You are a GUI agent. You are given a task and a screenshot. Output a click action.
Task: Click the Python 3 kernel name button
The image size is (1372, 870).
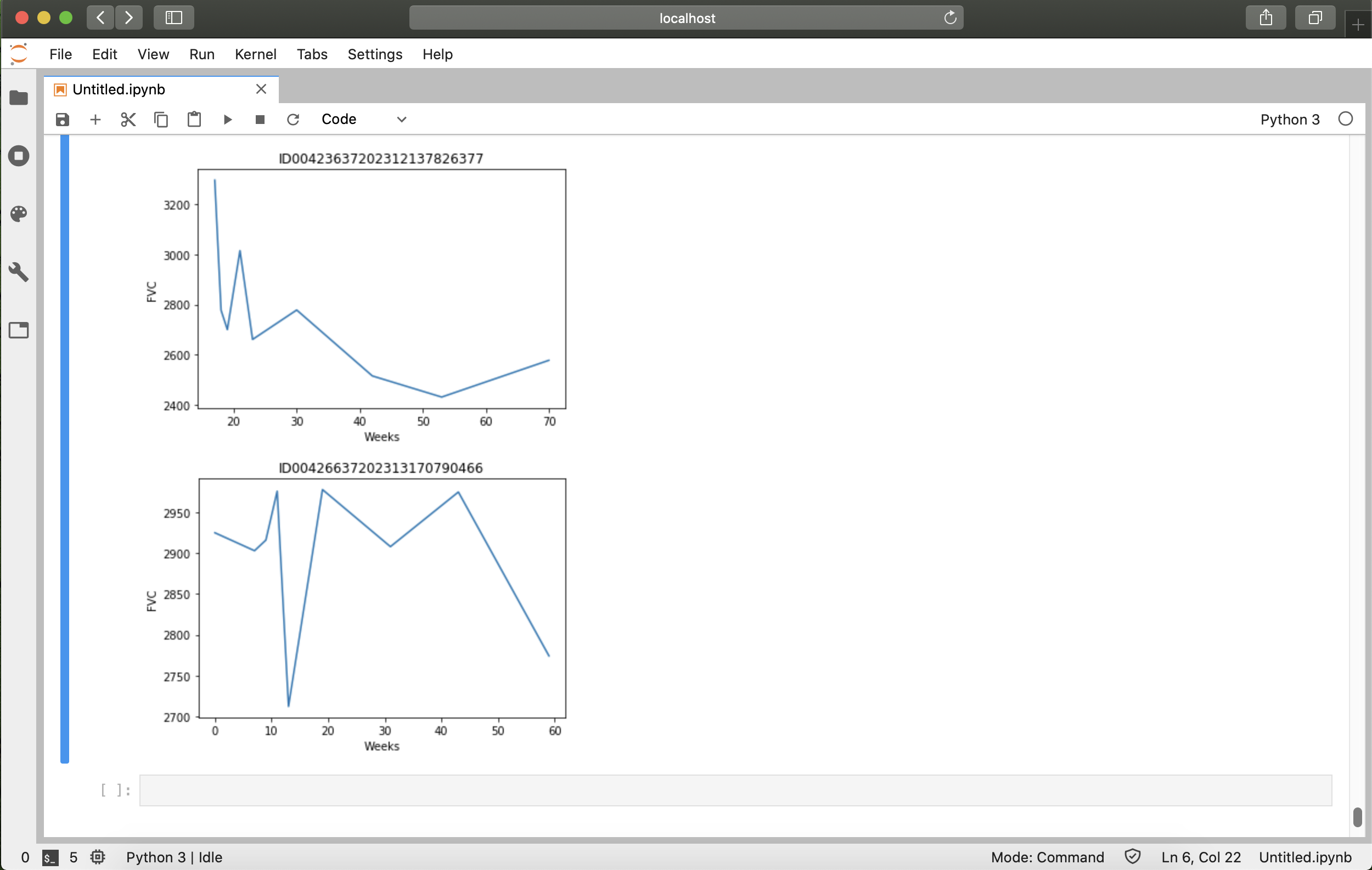1289,120
